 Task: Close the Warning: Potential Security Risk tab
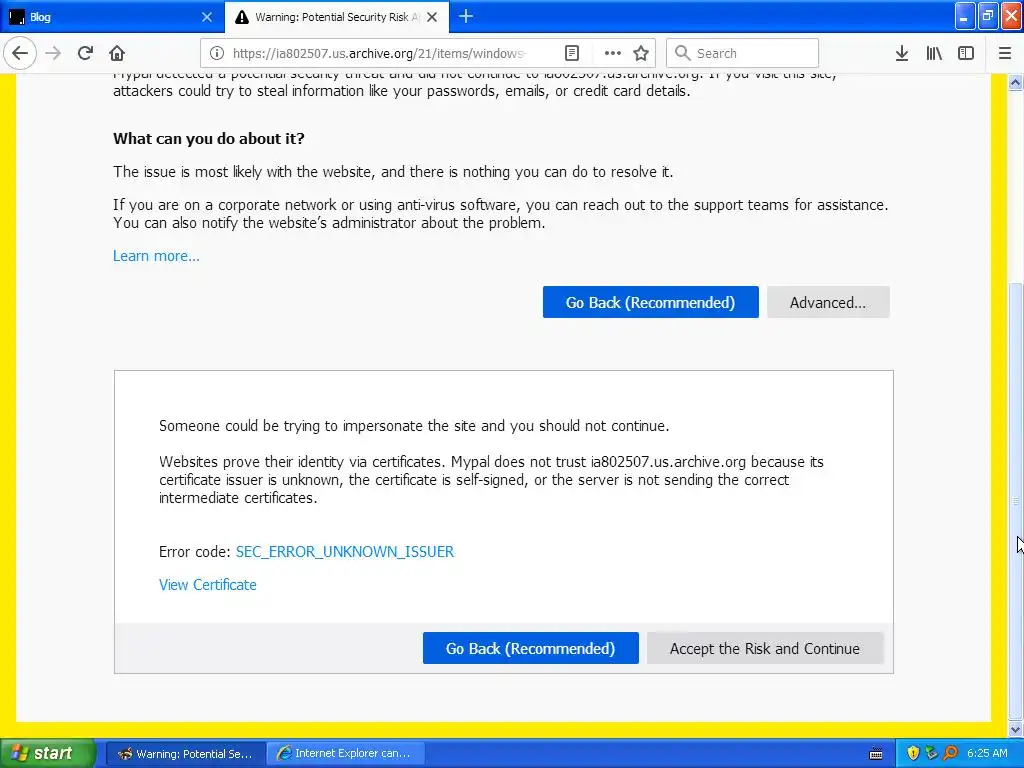click(432, 17)
